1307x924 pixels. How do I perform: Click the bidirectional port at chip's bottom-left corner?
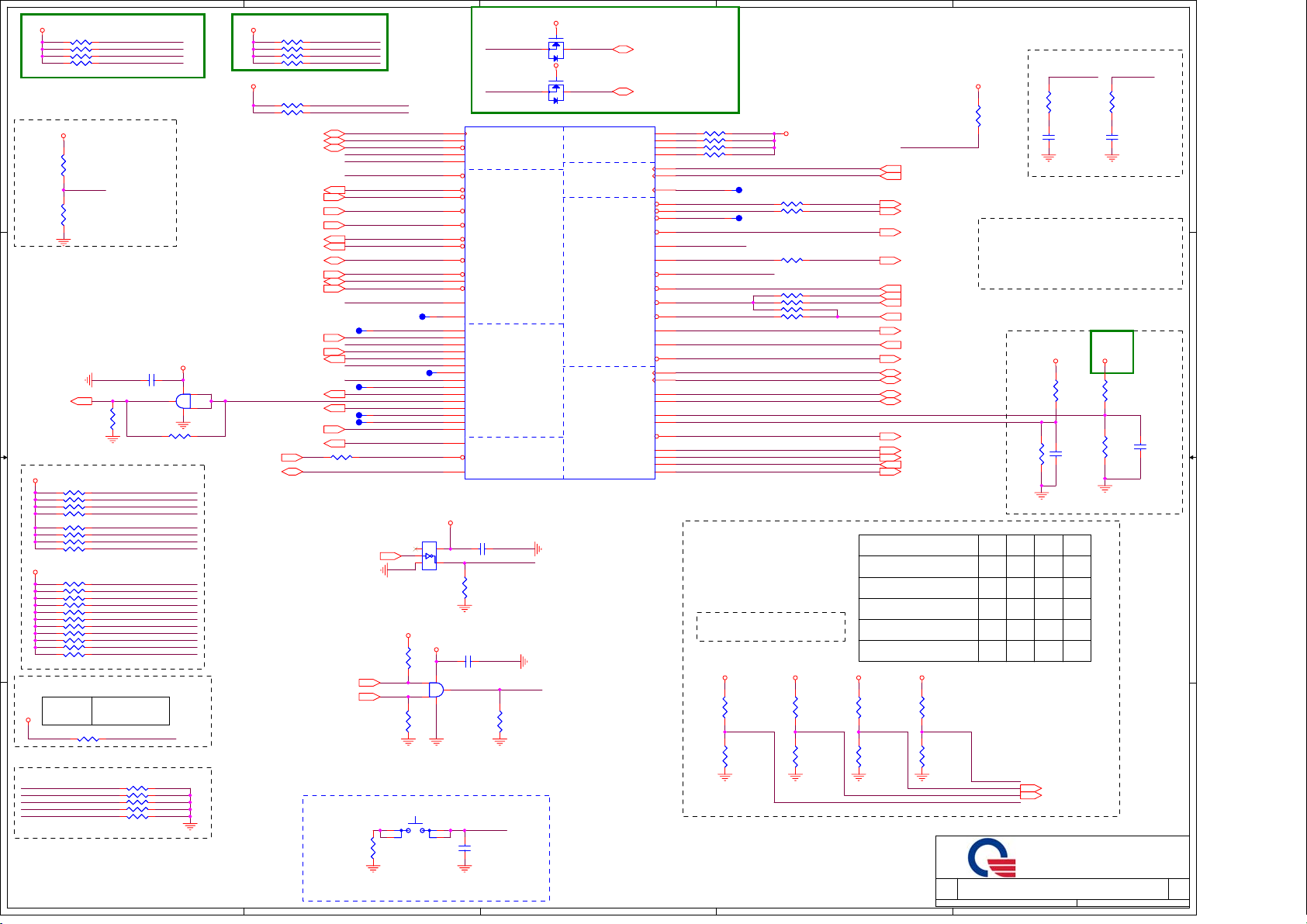click(292, 472)
